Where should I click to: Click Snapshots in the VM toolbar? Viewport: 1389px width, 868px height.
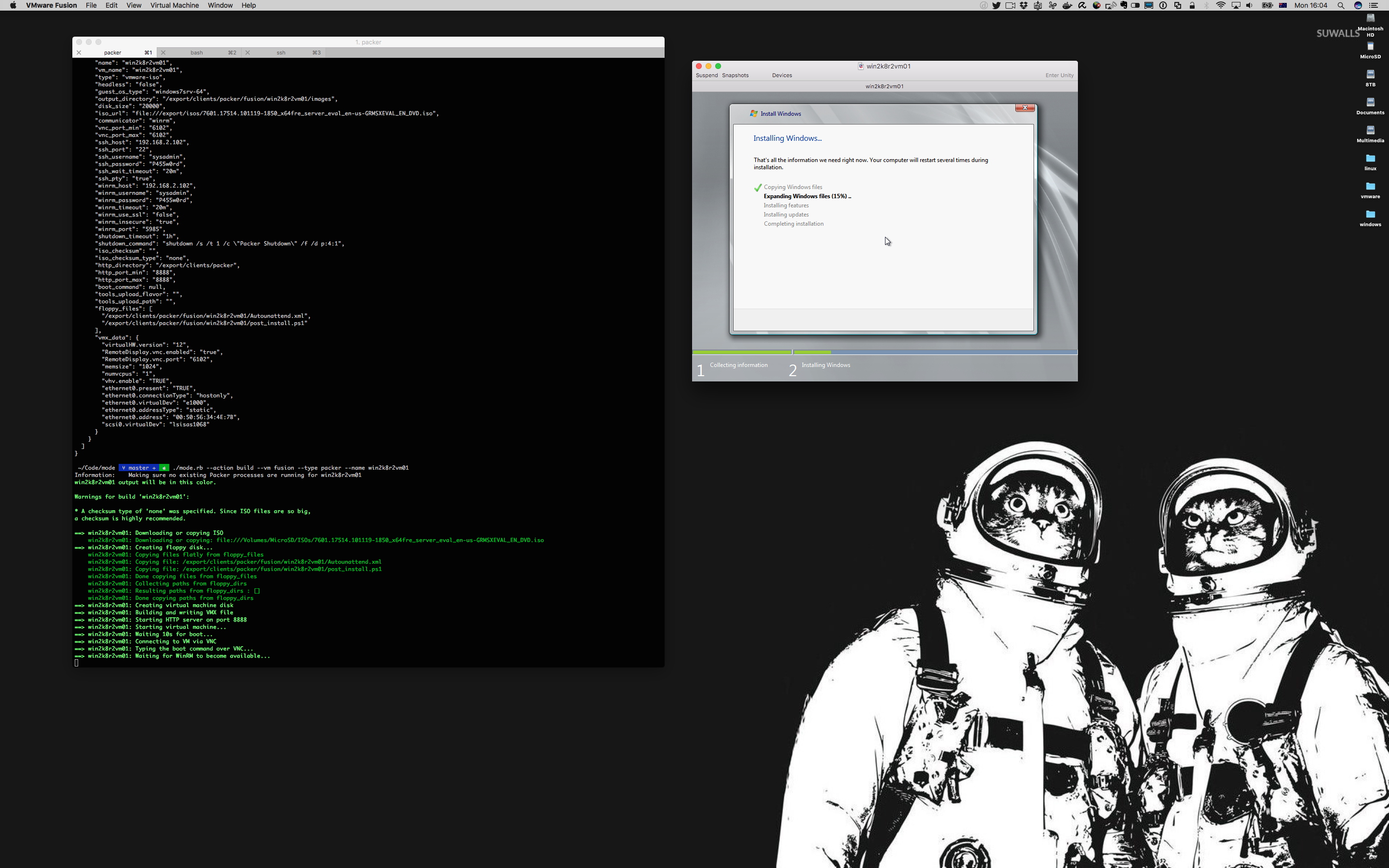pos(735,75)
